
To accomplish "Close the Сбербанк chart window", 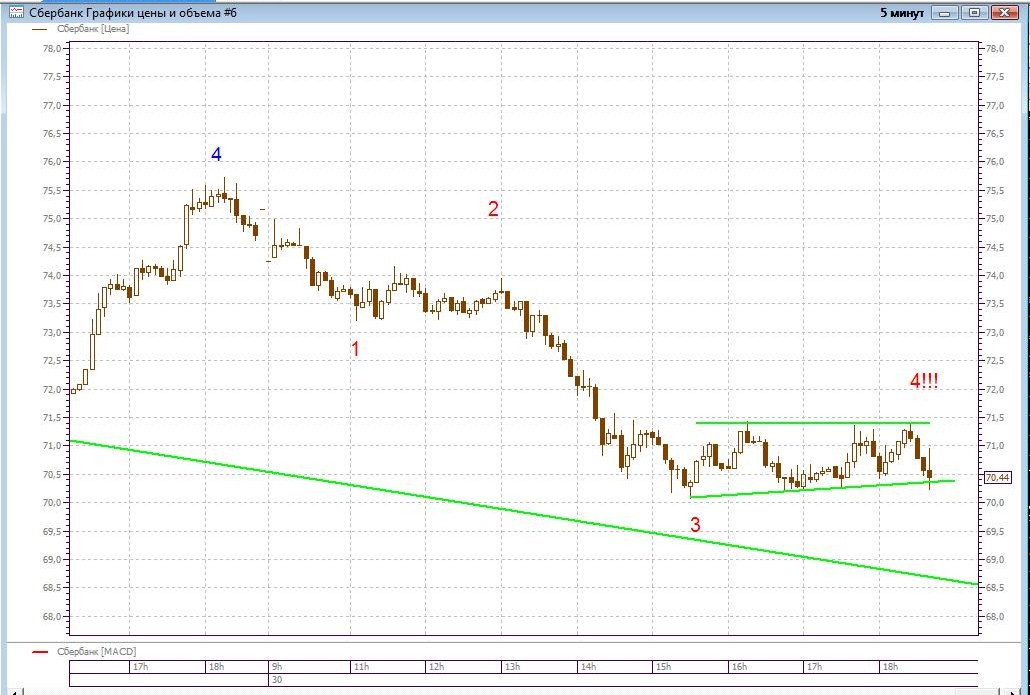I will [x=1005, y=12].
